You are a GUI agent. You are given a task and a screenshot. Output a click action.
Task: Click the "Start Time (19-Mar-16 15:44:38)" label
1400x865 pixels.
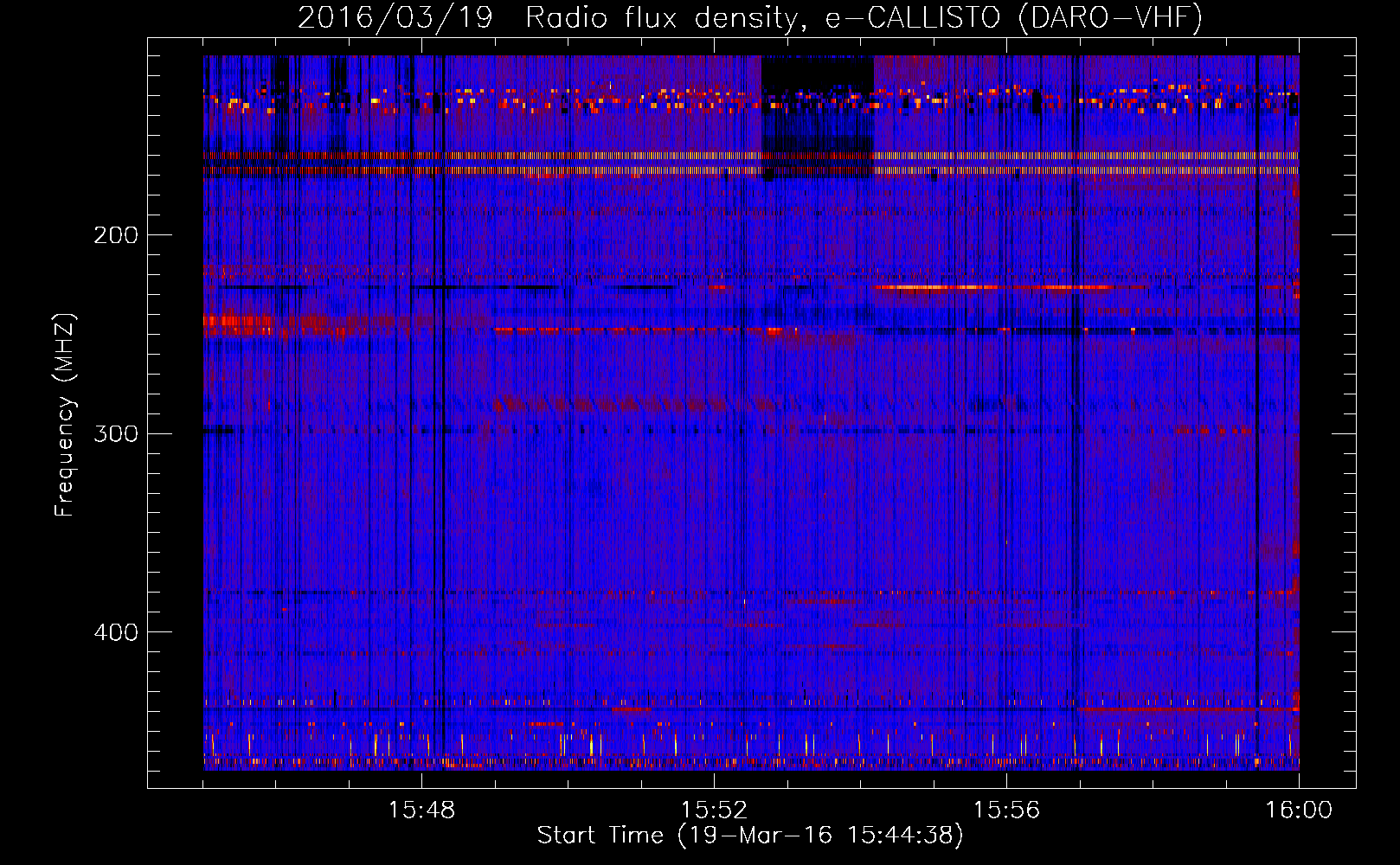pyautogui.click(x=750, y=836)
